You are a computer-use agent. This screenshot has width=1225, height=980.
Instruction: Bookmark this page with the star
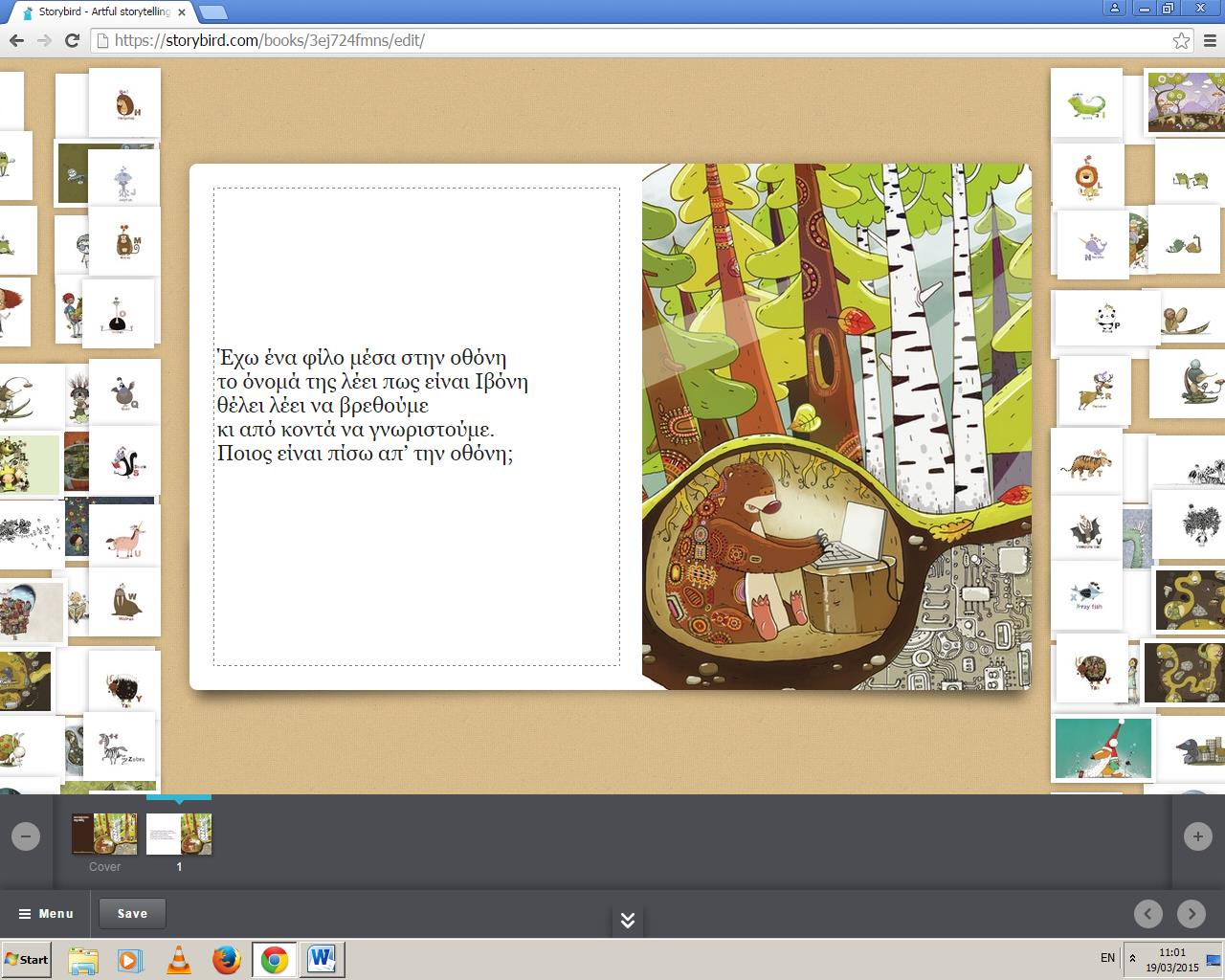[1181, 40]
